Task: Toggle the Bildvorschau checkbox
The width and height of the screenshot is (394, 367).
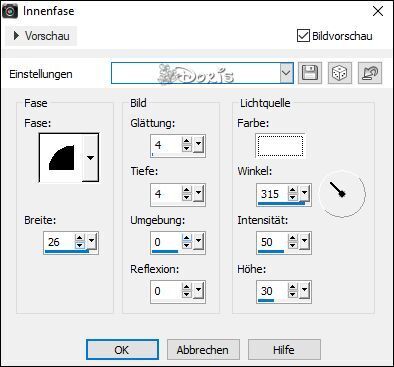Action: 303,36
